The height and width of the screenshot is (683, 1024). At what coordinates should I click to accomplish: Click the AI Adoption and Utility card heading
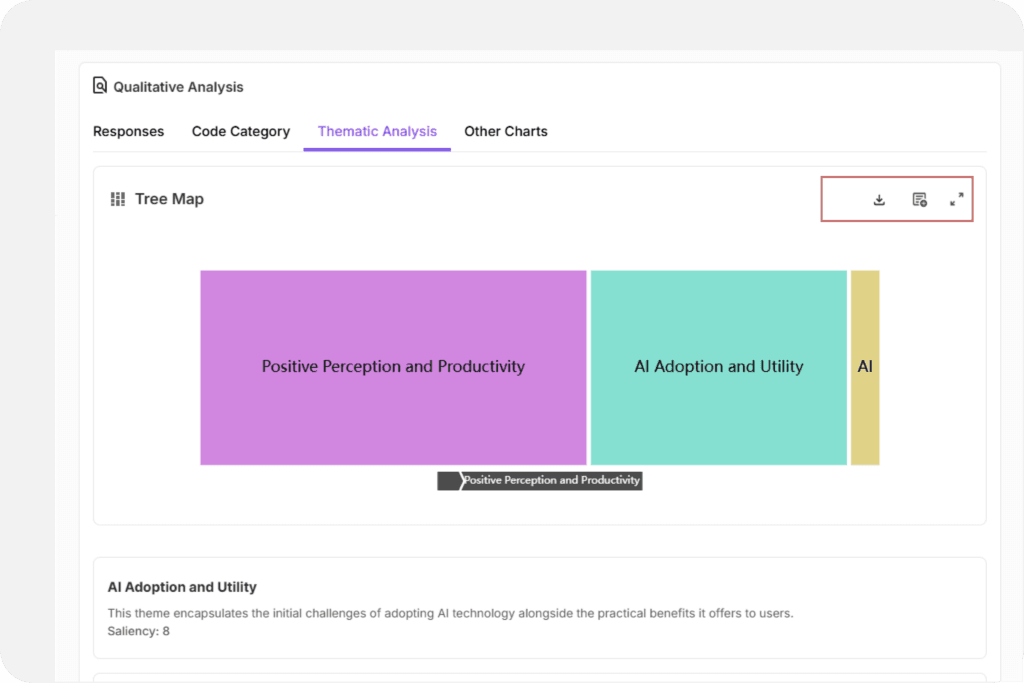(182, 587)
